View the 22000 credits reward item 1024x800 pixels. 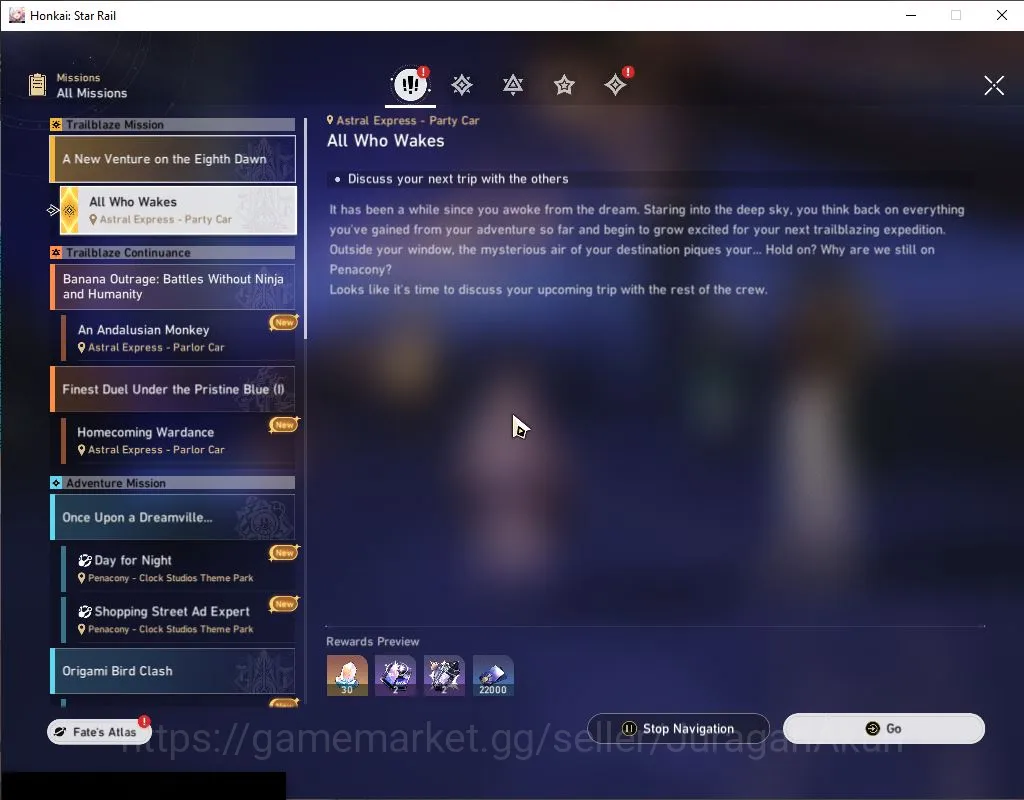493,675
